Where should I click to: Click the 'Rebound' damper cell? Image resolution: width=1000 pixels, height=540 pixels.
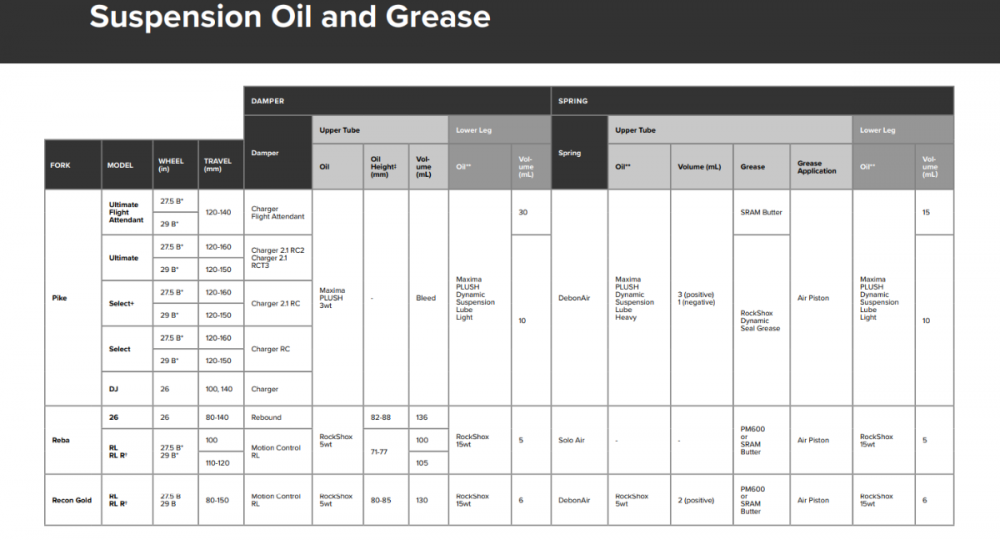[277, 418]
